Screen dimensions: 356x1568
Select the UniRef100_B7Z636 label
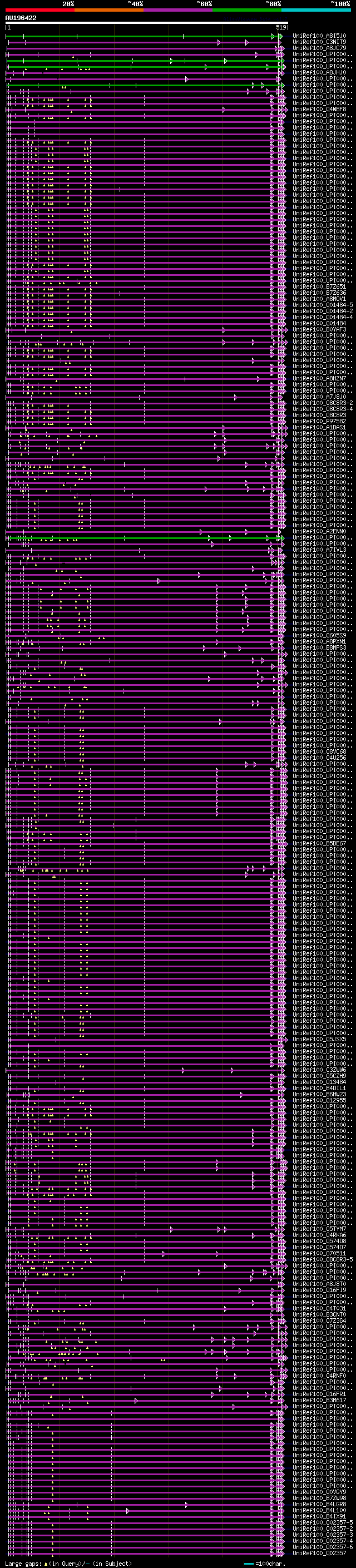319,293
